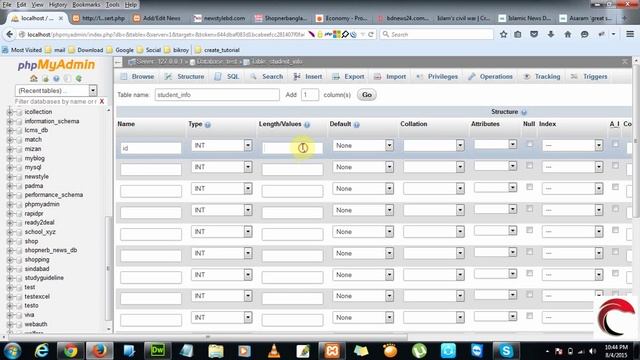Open the information_schema database link
640x360 pixels.
52,121
